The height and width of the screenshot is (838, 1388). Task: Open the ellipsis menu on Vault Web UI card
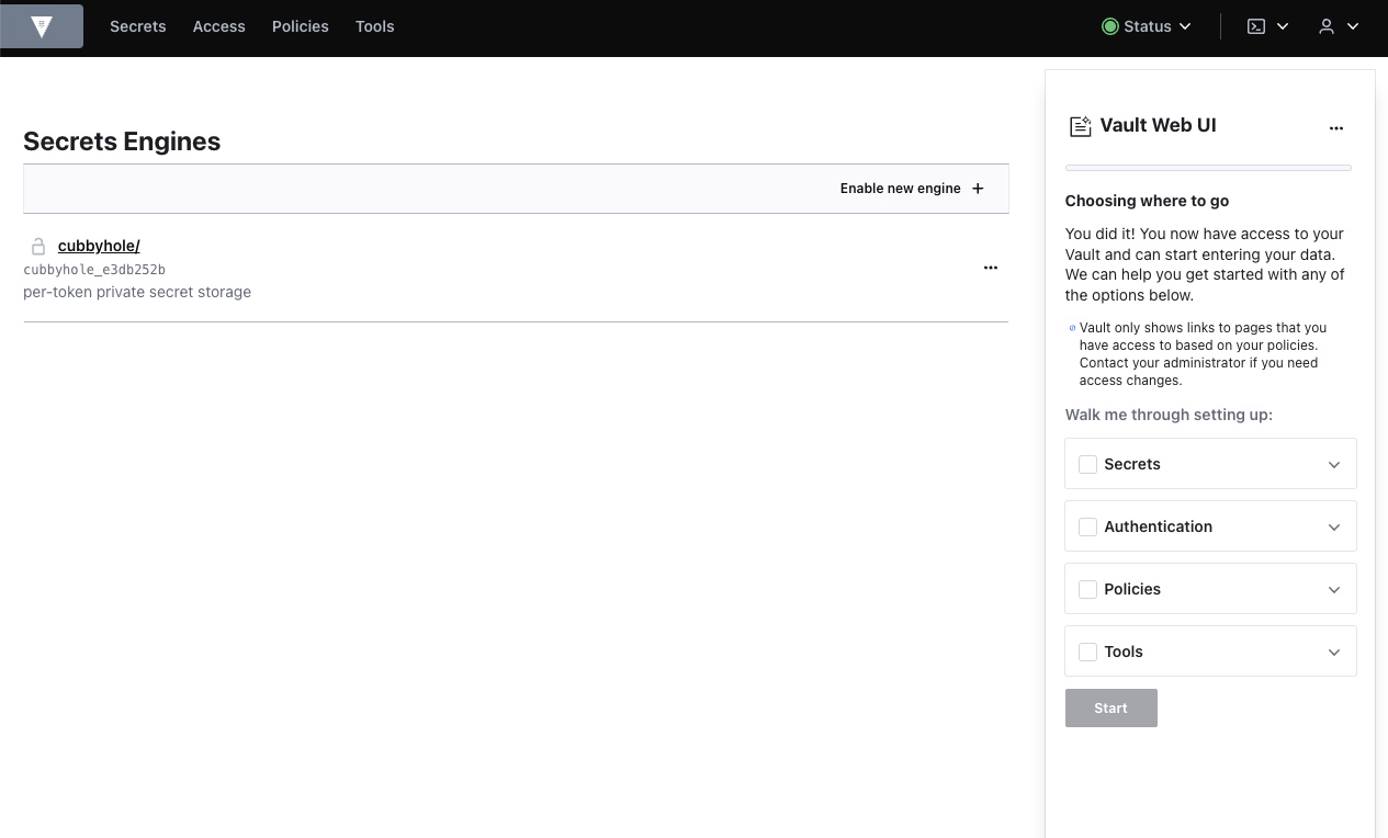[x=1337, y=128]
